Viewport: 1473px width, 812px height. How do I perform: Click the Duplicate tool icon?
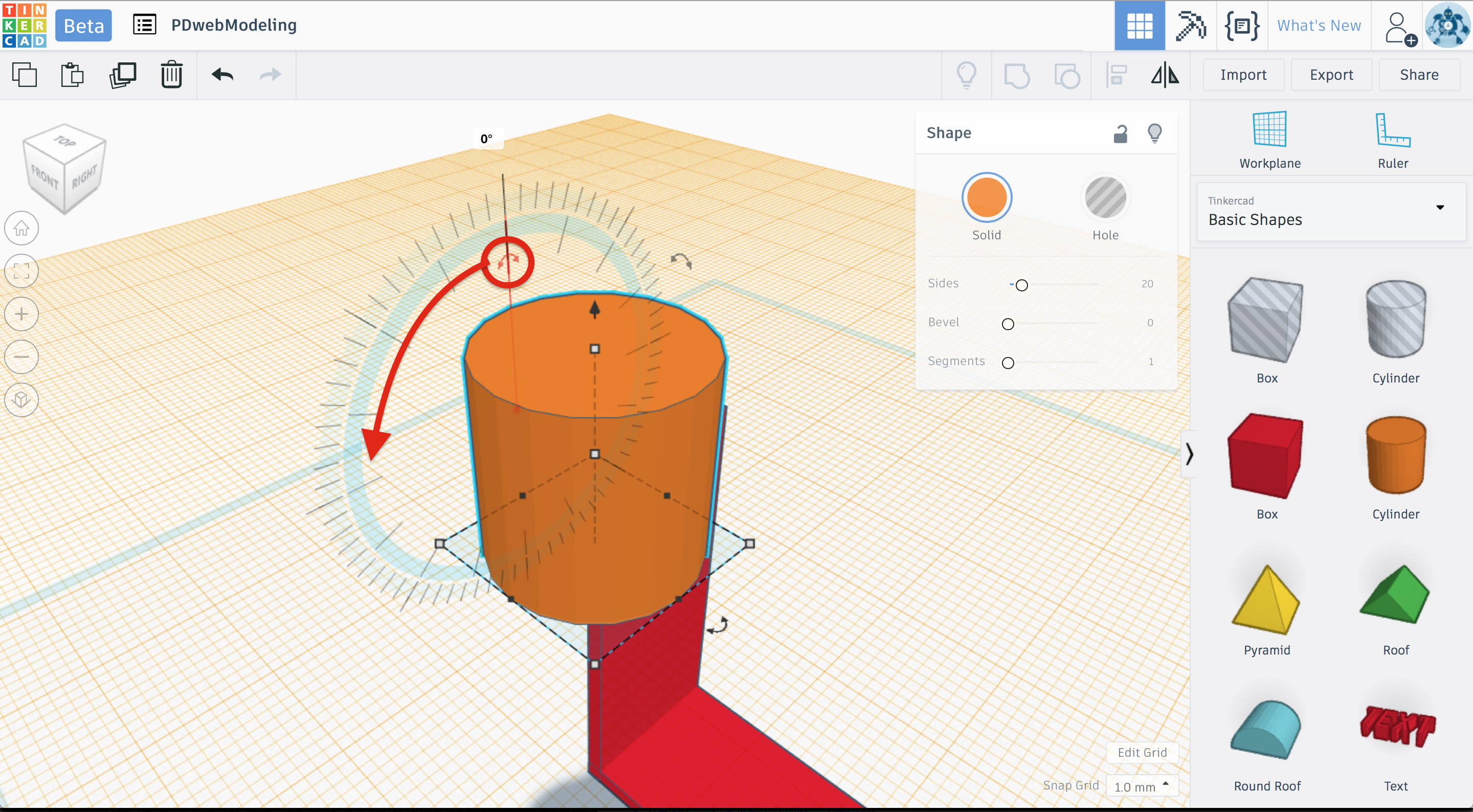122,75
